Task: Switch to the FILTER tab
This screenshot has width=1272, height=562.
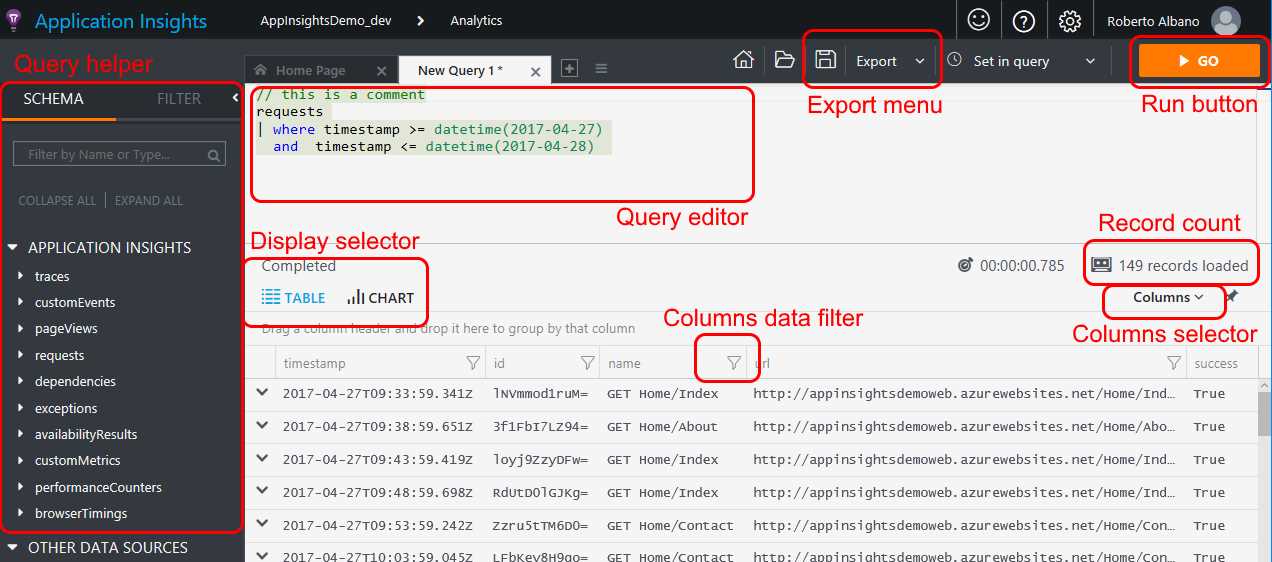Action: point(179,99)
